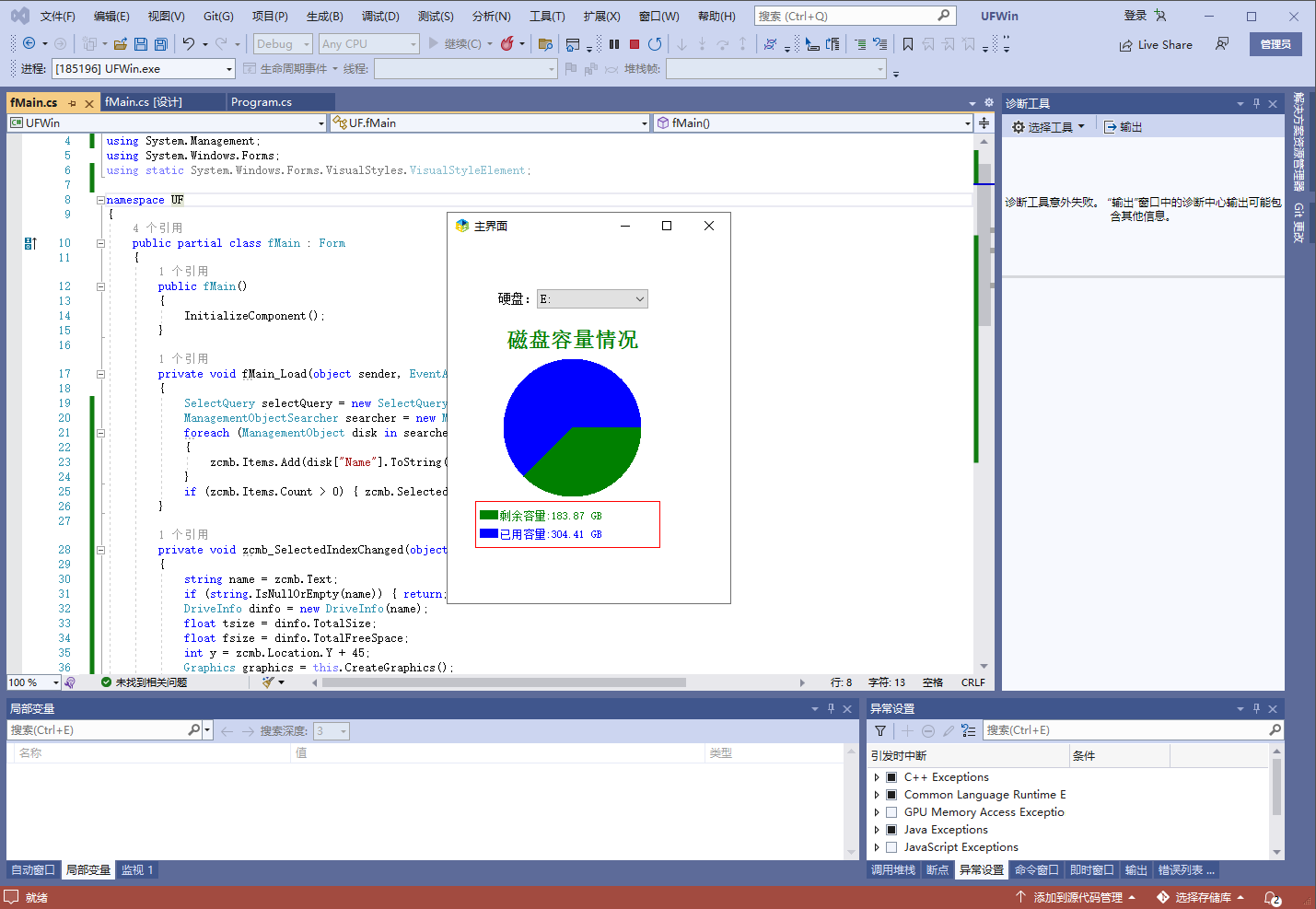Navigate backward with the back arrow icon
1316x909 pixels.
[29, 43]
